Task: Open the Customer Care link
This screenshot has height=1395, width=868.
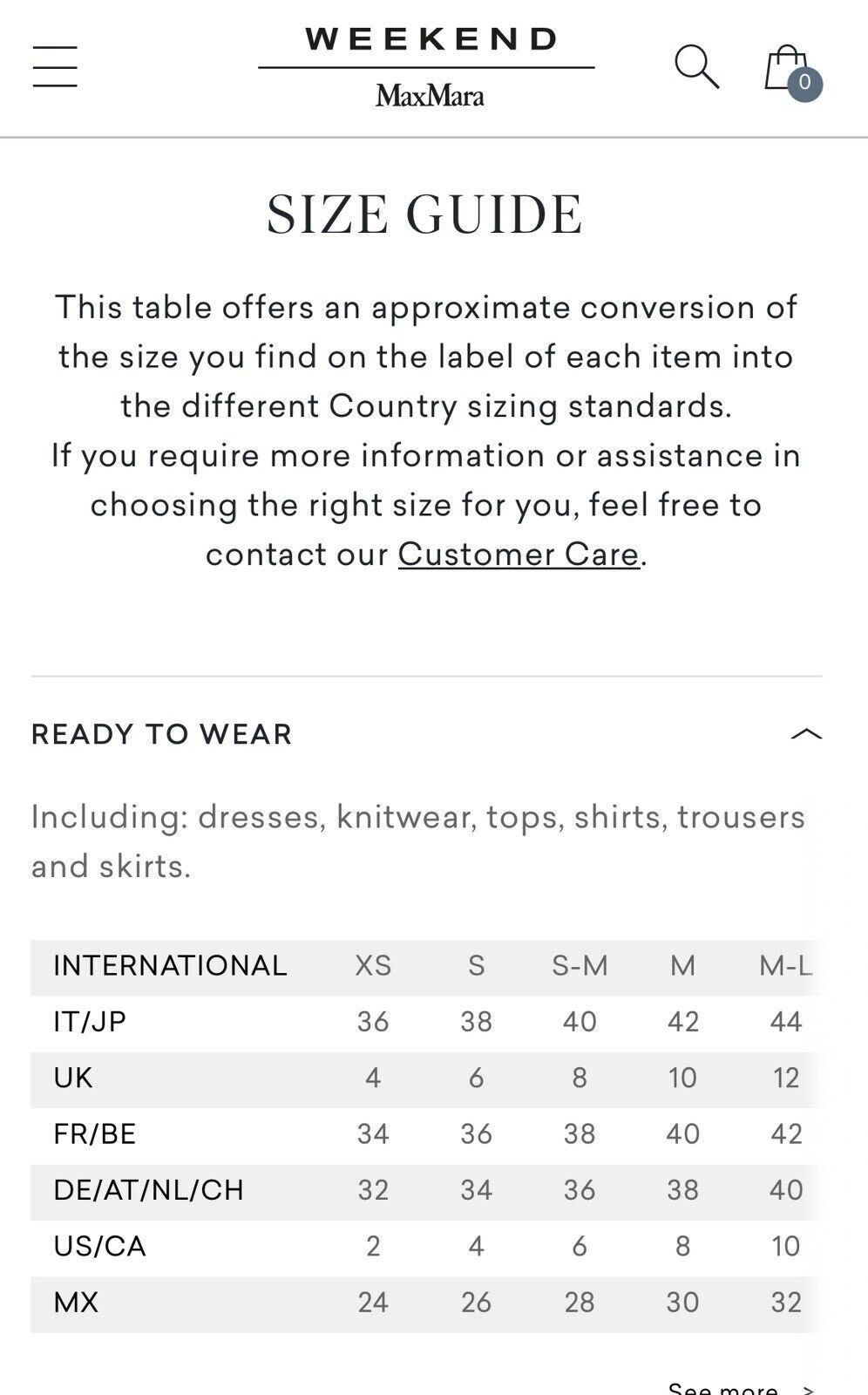Action: pyautogui.click(x=519, y=555)
